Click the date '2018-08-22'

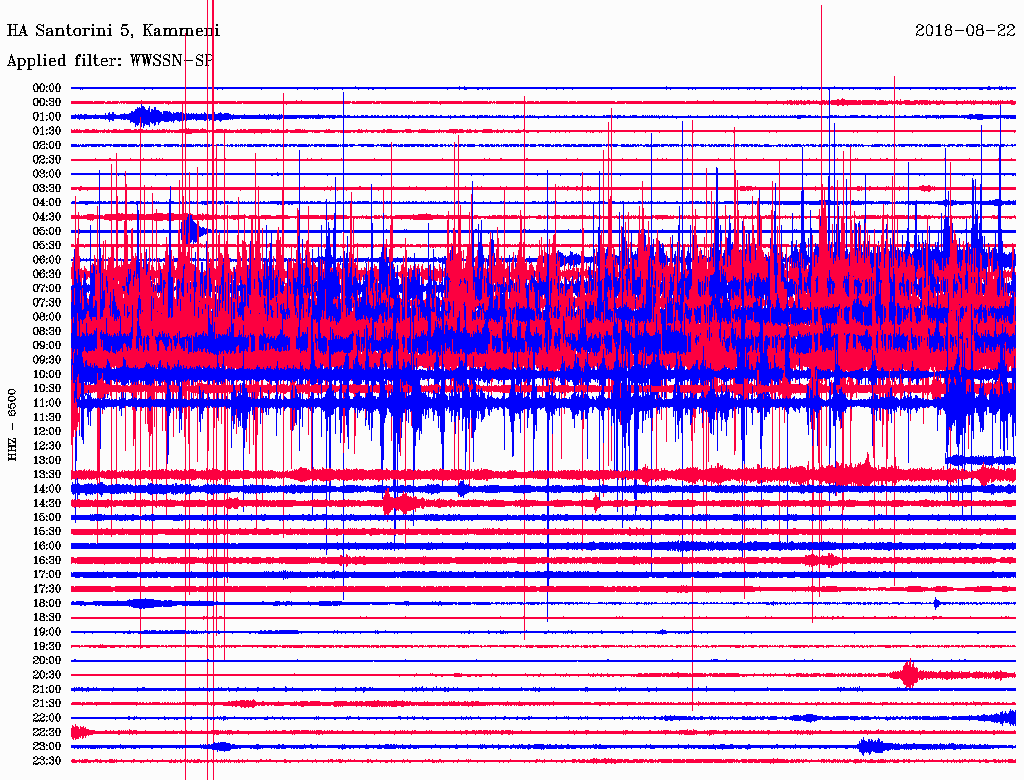click(965, 30)
